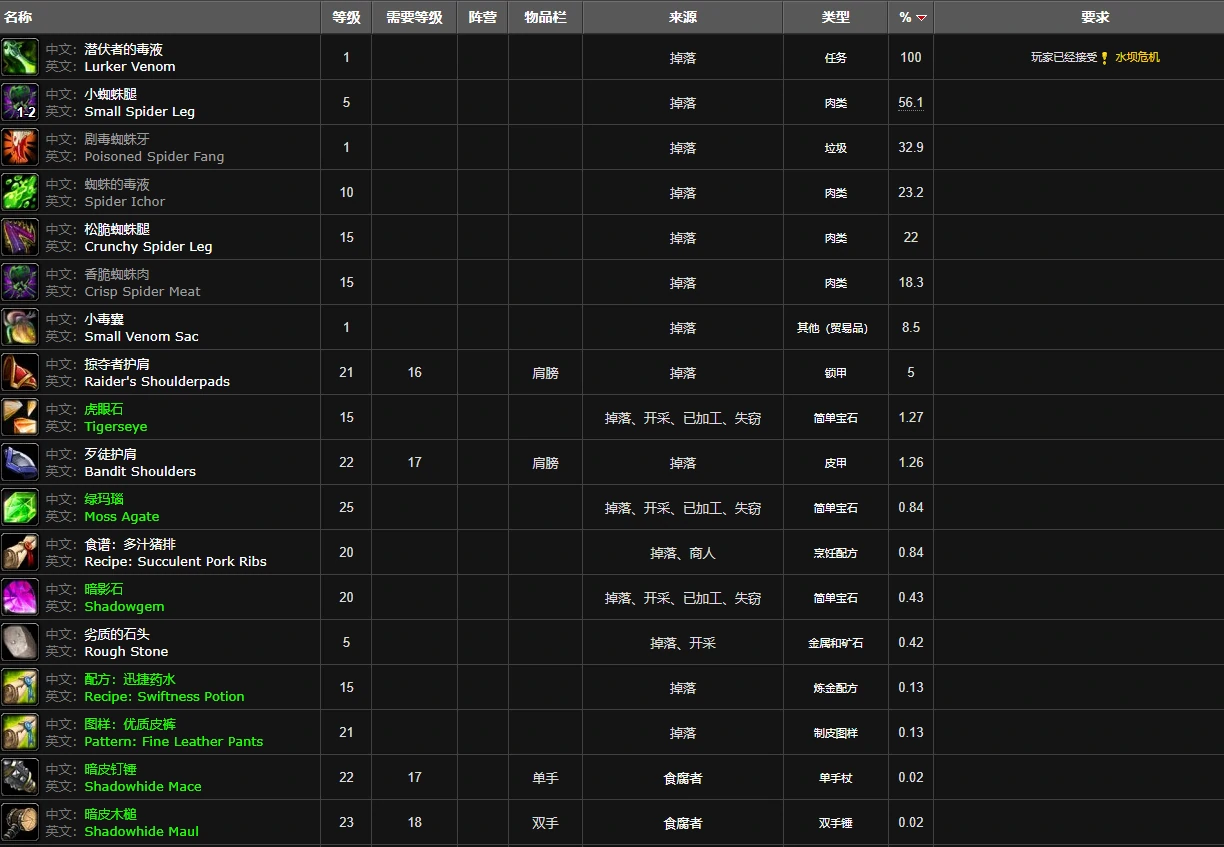Click the Shadowhide Maul item icon
Viewport: 1224px width, 847px height.
[x=20, y=822]
